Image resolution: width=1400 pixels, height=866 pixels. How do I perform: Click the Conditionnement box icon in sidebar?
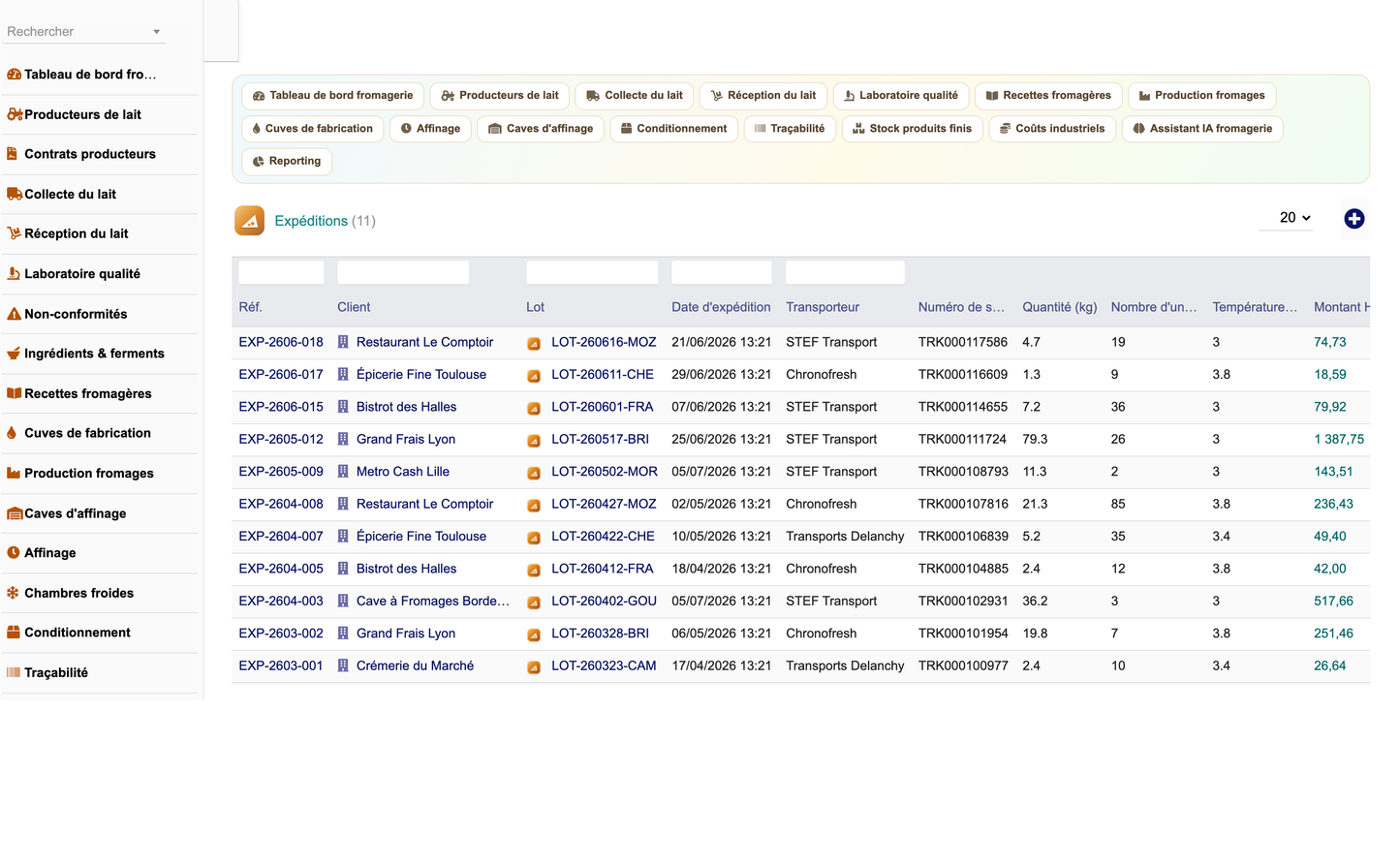pos(14,633)
